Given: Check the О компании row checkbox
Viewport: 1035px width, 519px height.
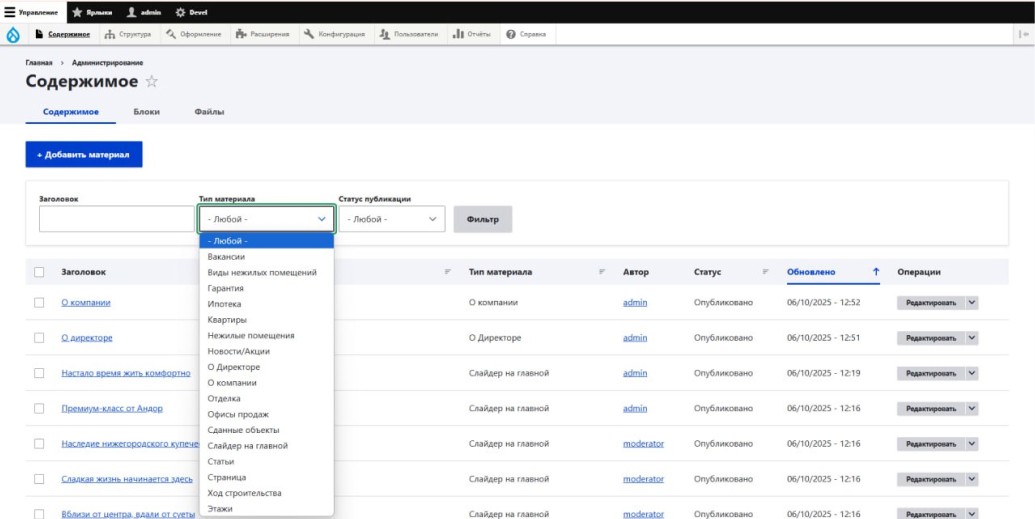Looking at the screenshot, I should (39, 302).
